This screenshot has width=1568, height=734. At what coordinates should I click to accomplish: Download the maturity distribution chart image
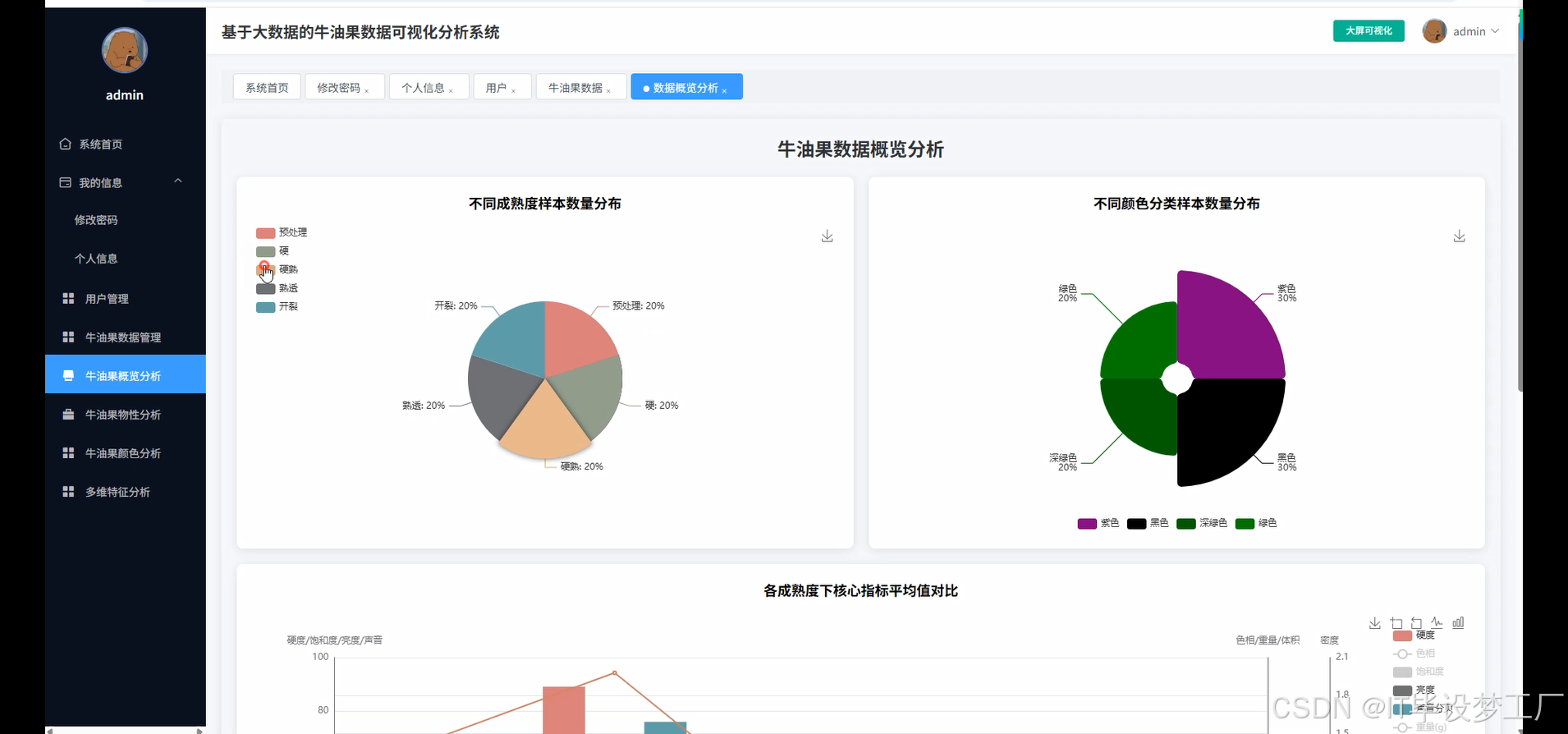click(x=827, y=236)
